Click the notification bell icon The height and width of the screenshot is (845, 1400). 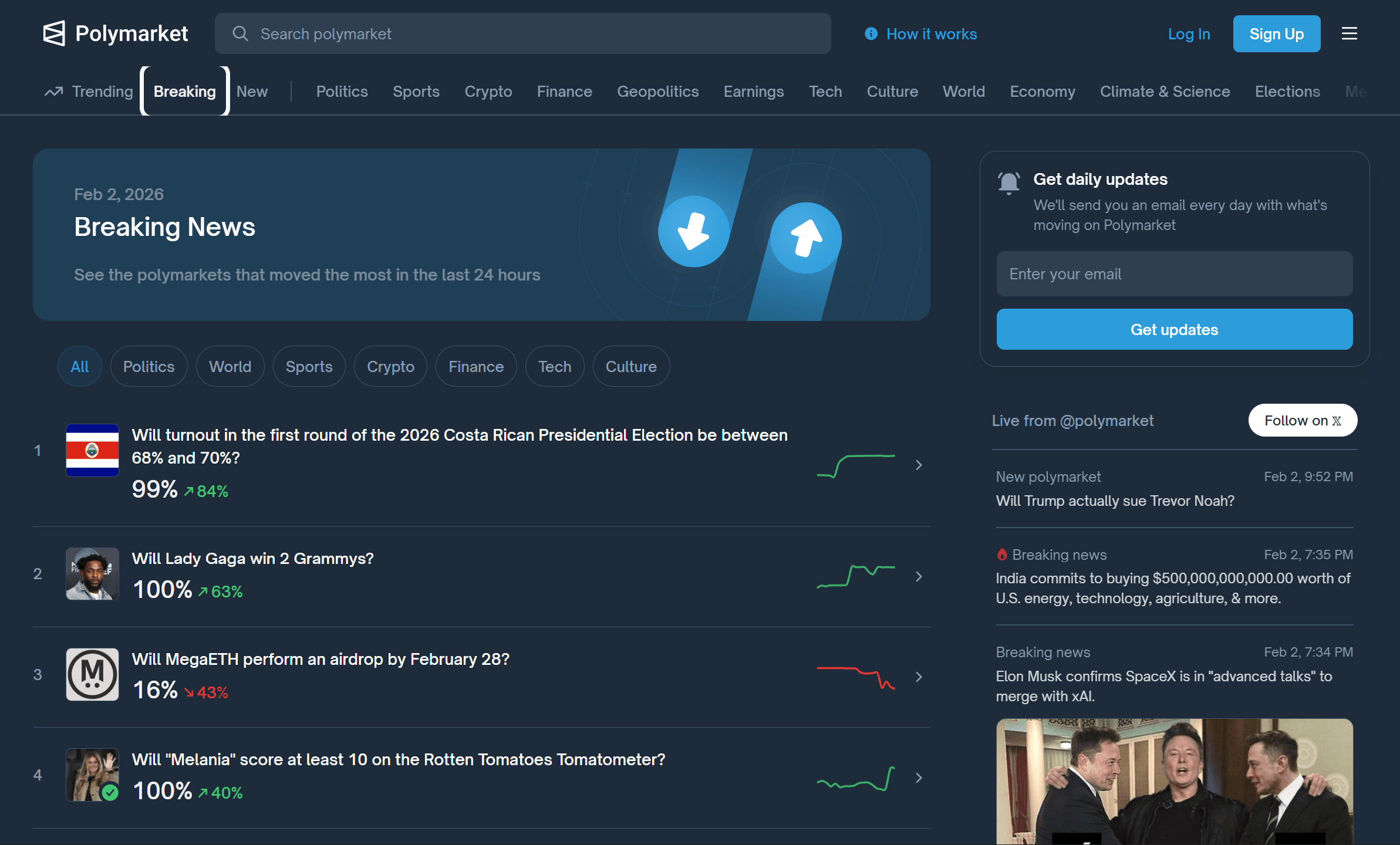pos(1009,182)
